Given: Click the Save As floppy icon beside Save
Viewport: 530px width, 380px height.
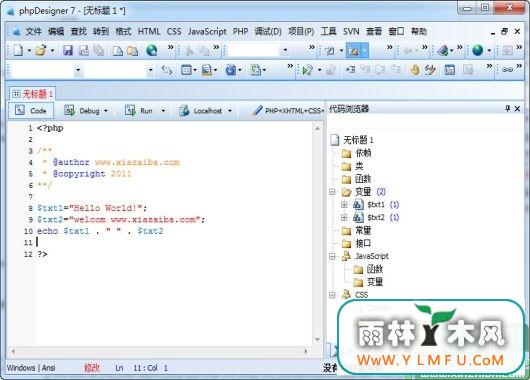Looking at the screenshot, I should [83, 51].
